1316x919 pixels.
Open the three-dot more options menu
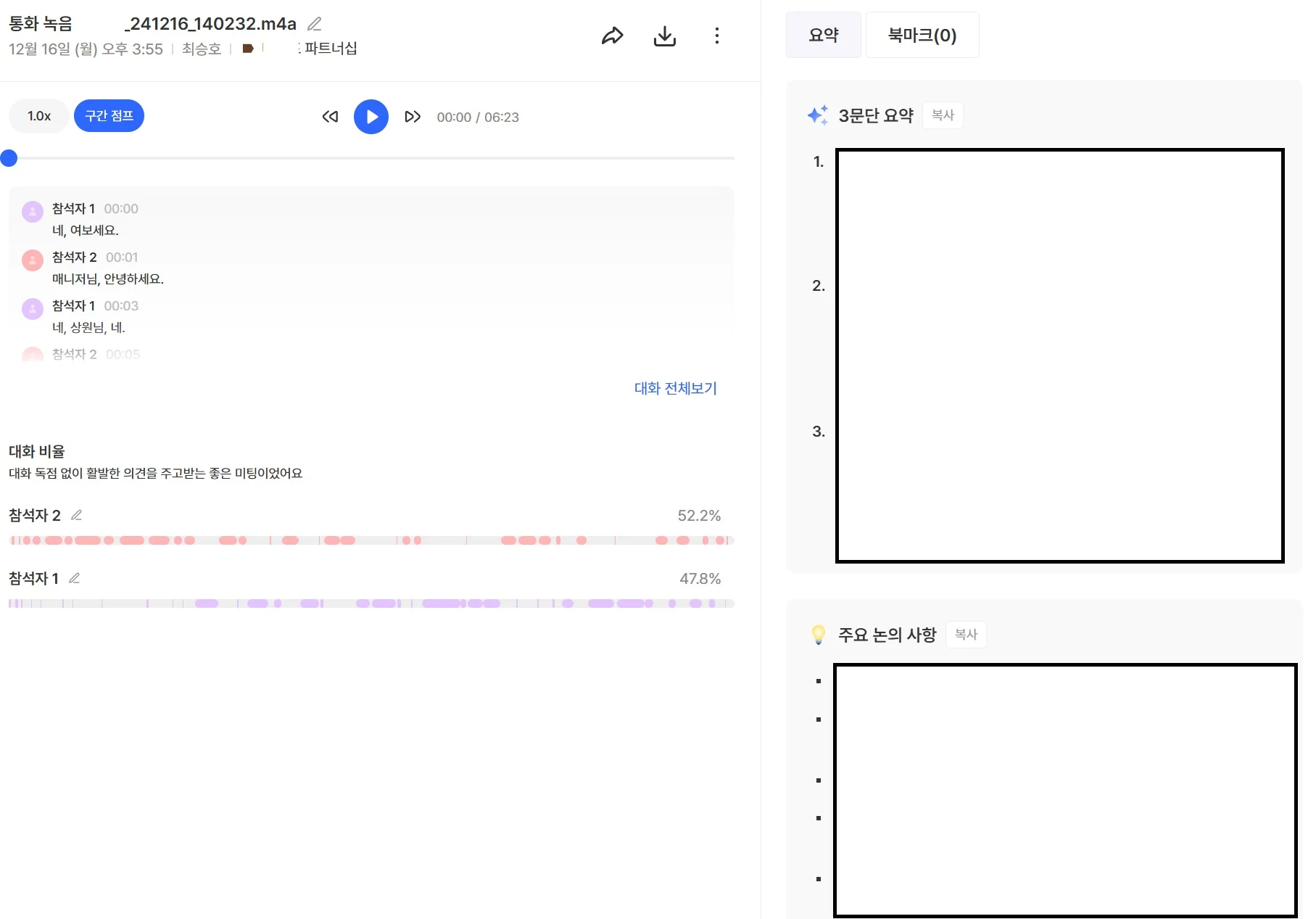(717, 36)
